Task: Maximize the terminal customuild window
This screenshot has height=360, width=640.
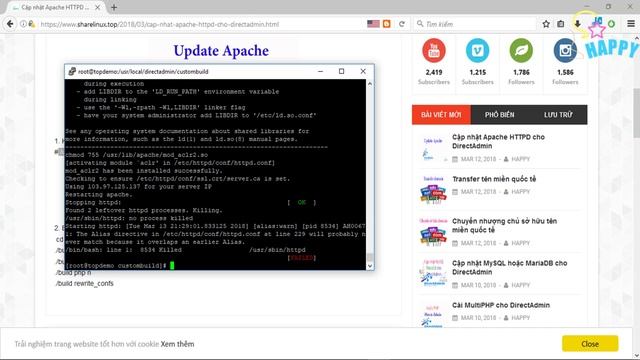Action: [342, 71]
